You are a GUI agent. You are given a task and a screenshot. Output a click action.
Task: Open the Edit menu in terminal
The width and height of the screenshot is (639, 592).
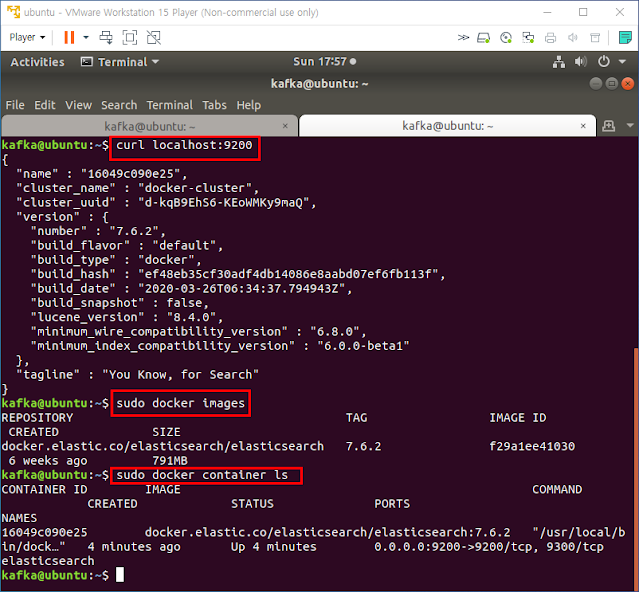[x=45, y=105]
